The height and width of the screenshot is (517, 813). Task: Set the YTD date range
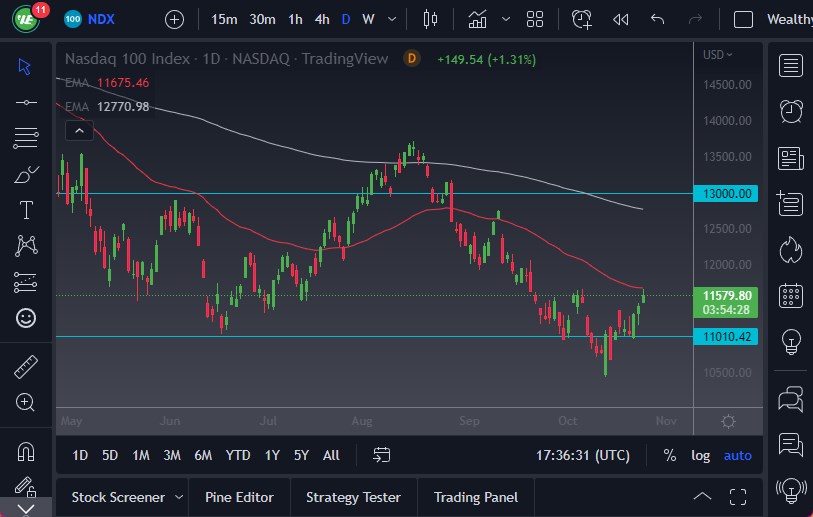(x=237, y=455)
